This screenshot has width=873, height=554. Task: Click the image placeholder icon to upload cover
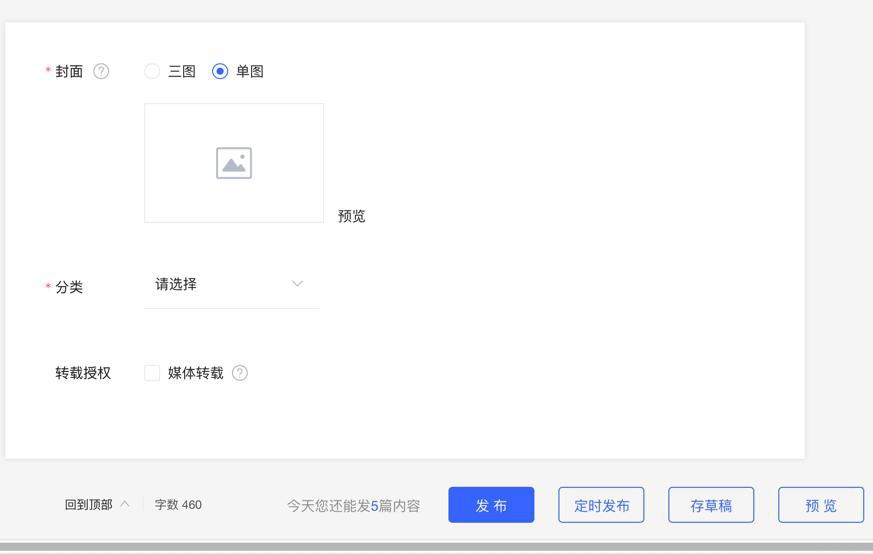pos(234,163)
